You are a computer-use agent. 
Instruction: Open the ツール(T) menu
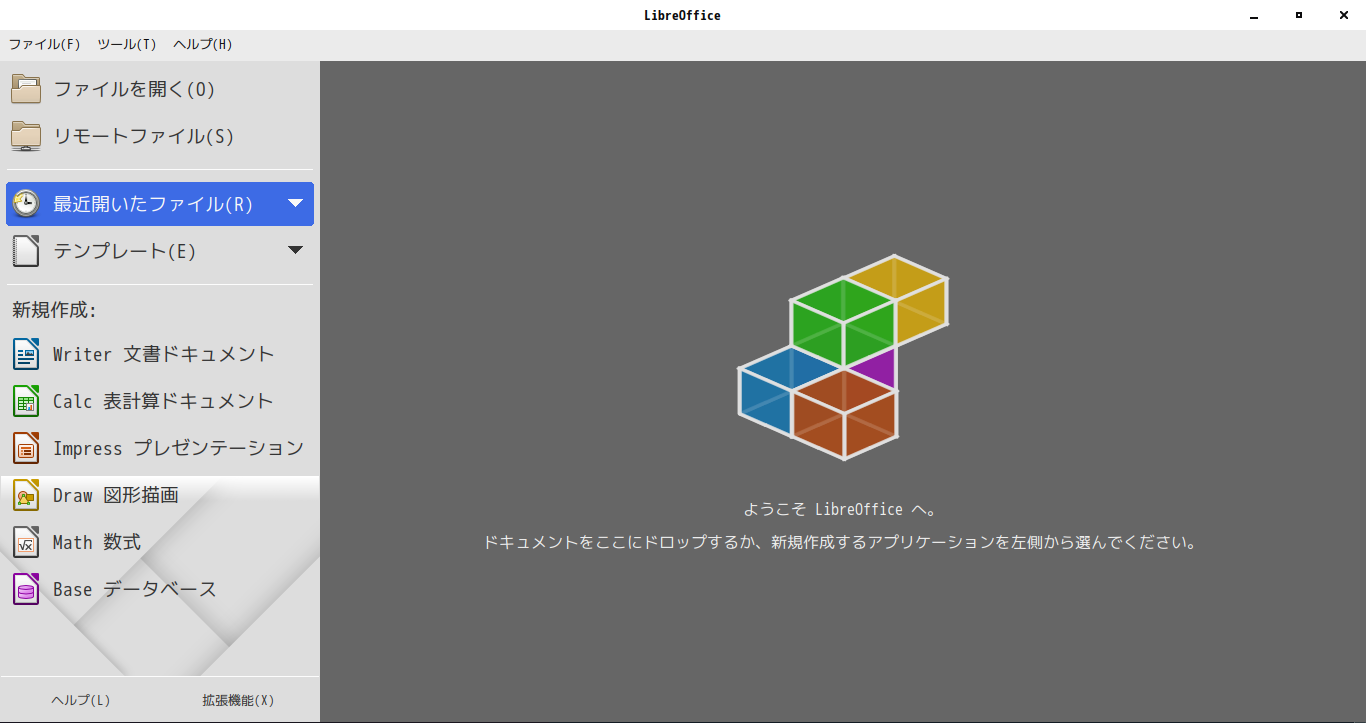point(127,44)
